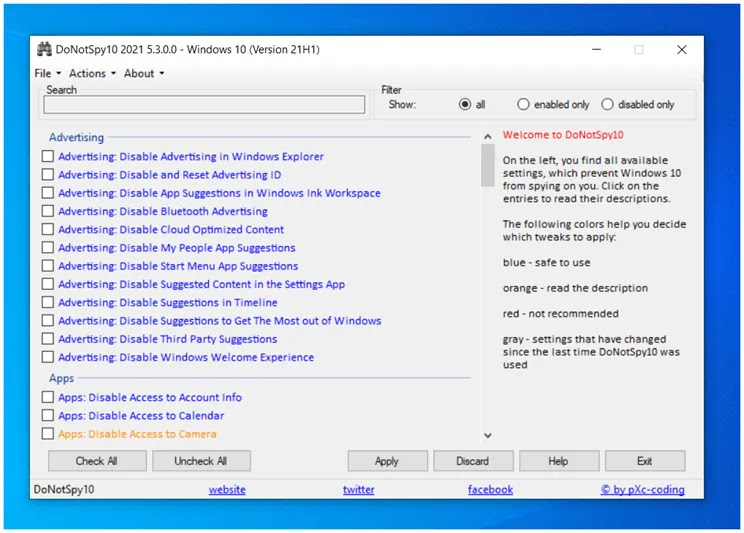Viewport: 744px width, 533px height.
Task: Click the Help button
Action: click(559, 461)
